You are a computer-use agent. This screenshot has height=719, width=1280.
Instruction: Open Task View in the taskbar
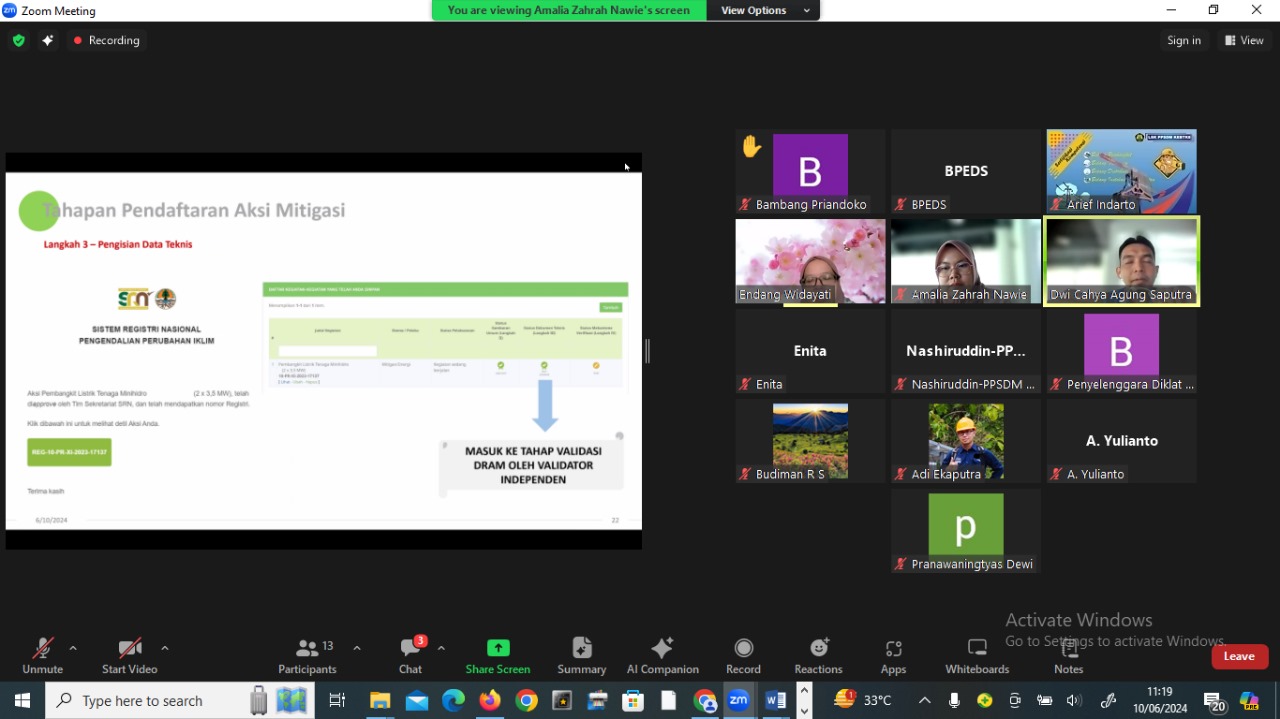[x=337, y=700]
